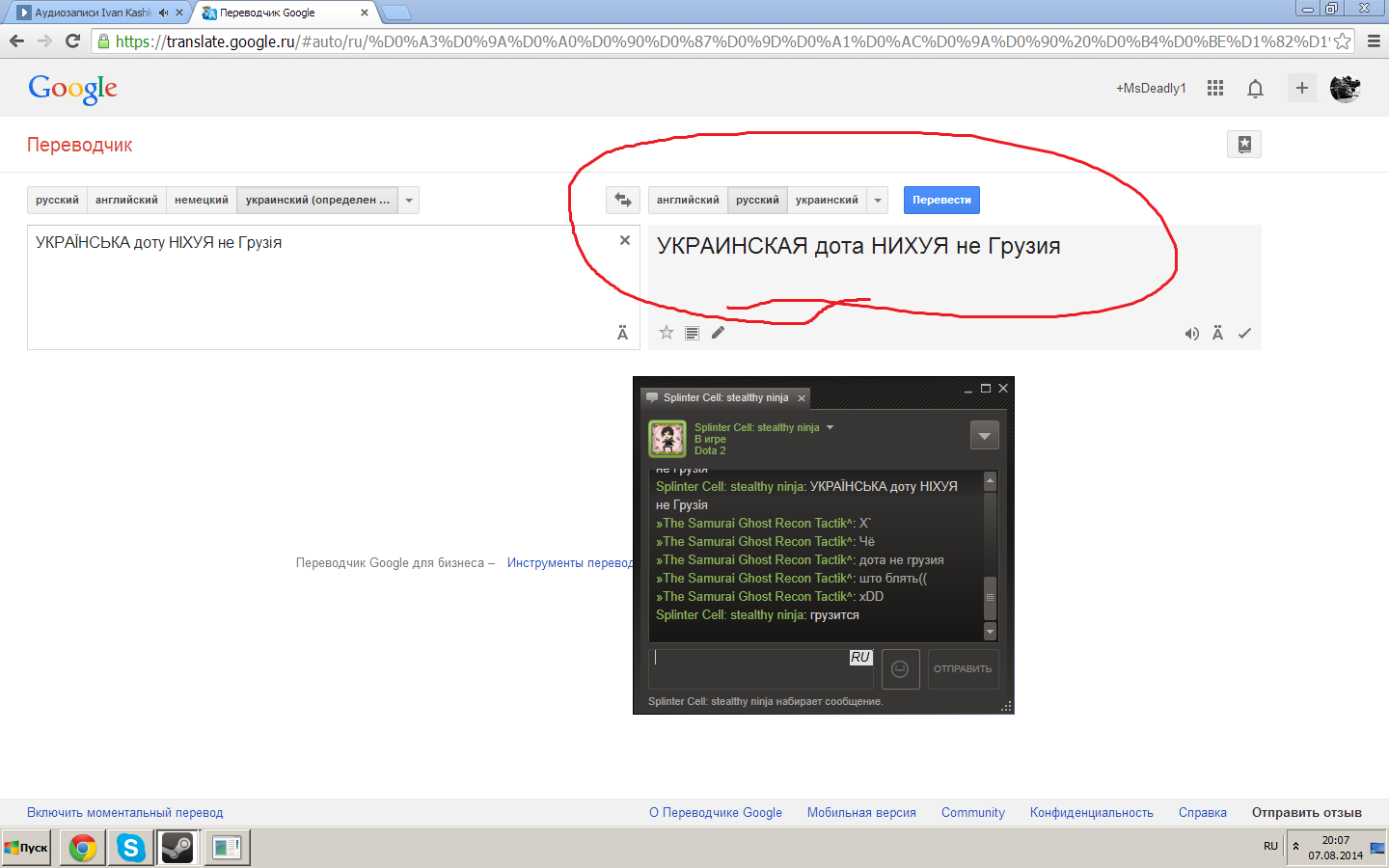The height and width of the screenshot is (868, 1389).
Task: Rate translation with checkmark icon
Action: click(x=1244, y=333)
